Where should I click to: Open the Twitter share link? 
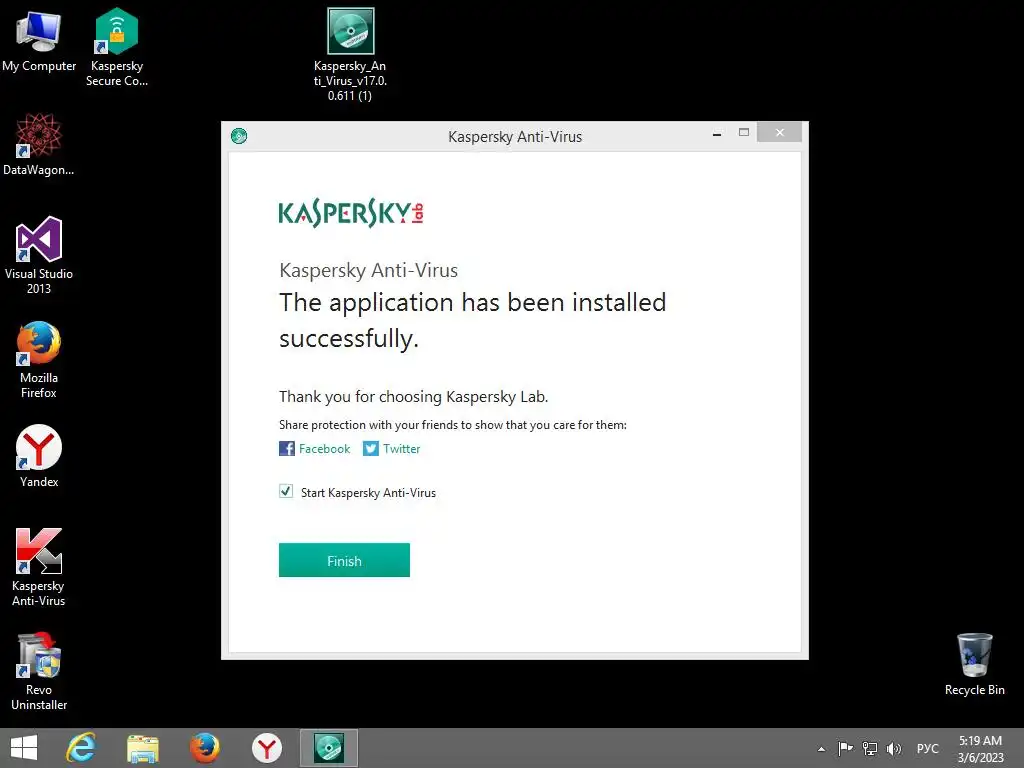pos(401,449)
